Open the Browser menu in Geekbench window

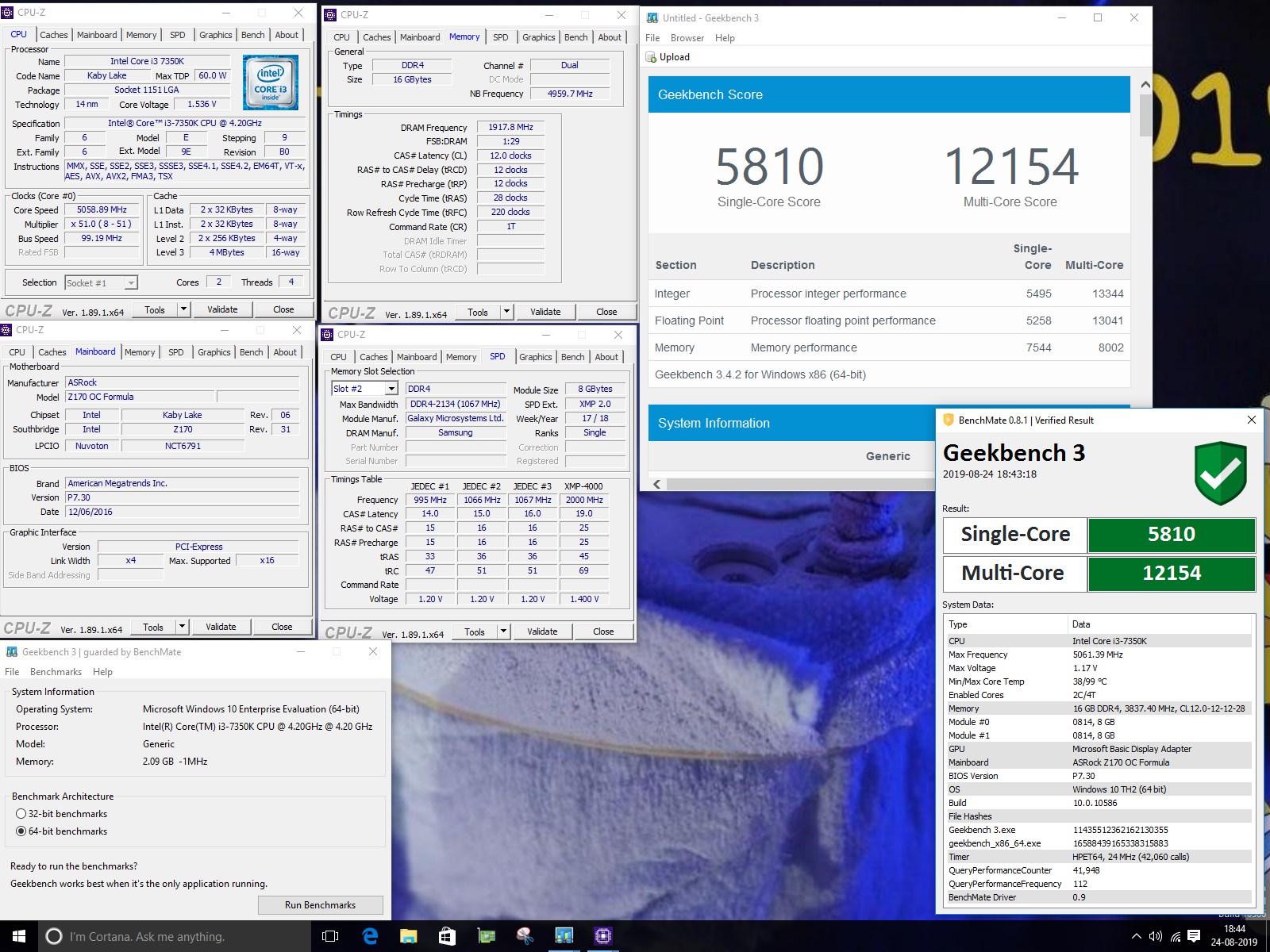(x=687, y=38)
